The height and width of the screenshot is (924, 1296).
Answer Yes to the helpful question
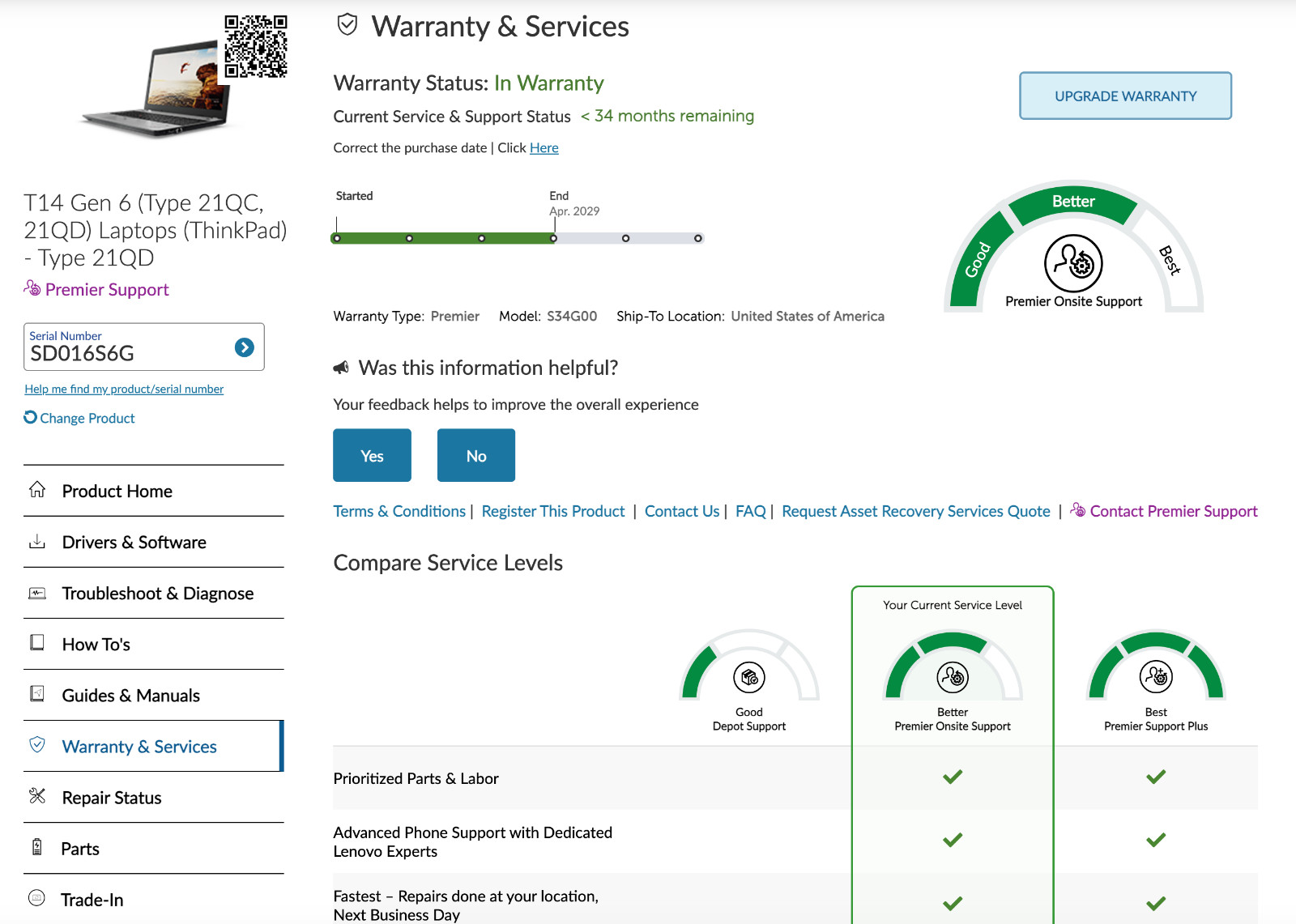click(372, 455)
